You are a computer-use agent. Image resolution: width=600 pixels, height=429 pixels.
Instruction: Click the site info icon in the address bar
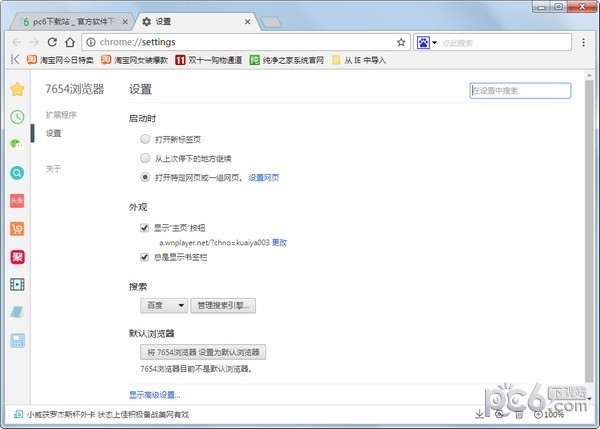click(x=91, y=42)
